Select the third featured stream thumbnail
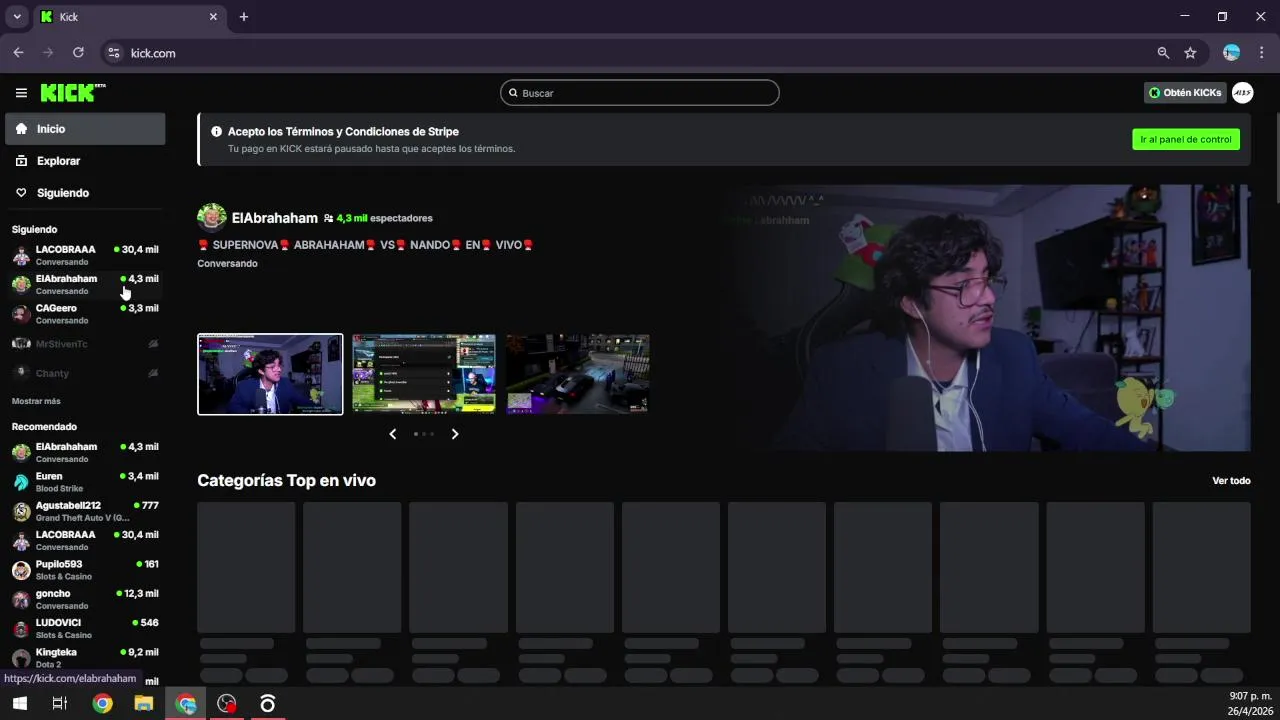Screen dimensions: 1280x720 pyautogui.click(x=578, y=374)
